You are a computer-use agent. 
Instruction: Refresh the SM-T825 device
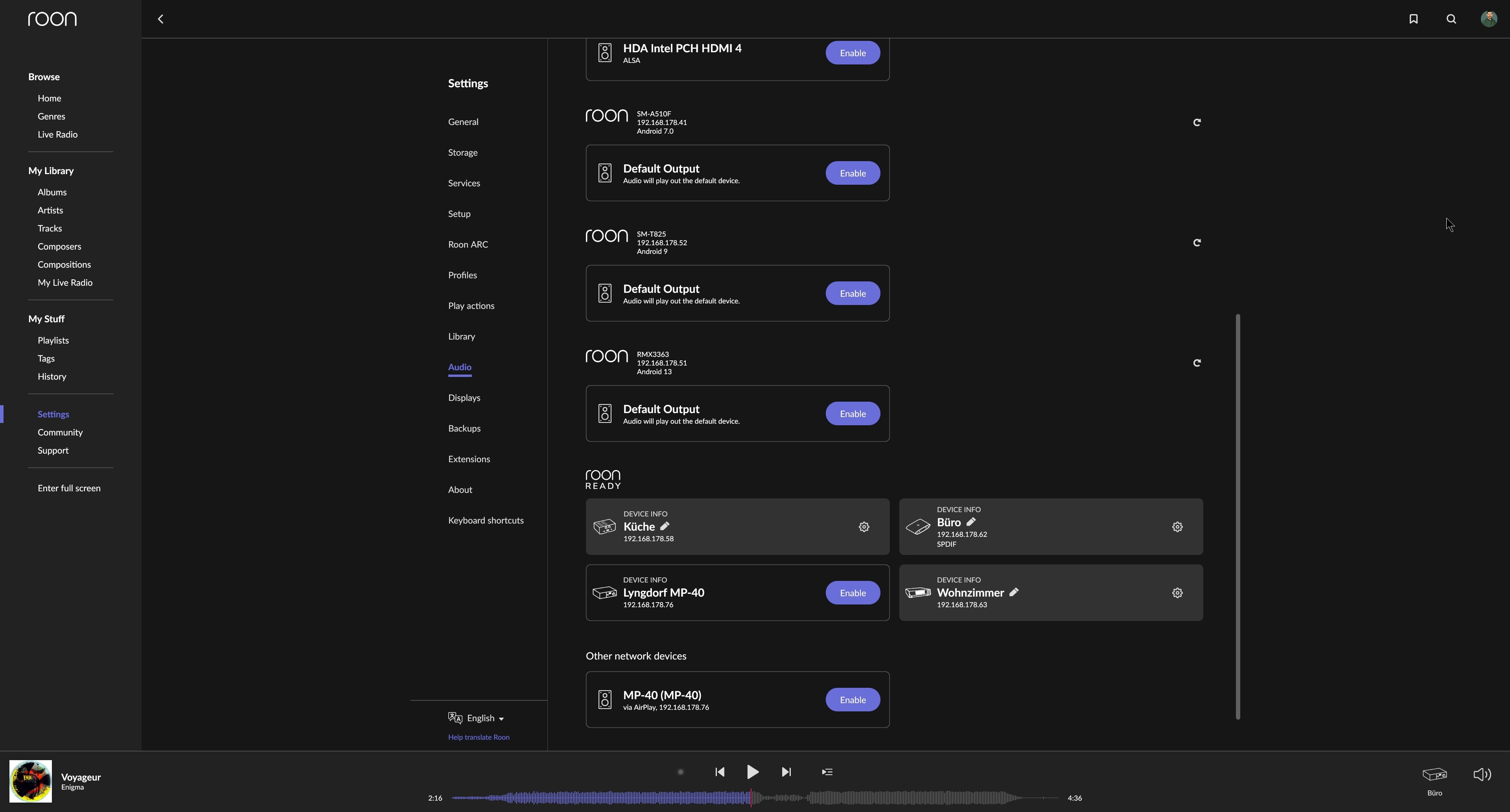click(x=1197, y=242)
